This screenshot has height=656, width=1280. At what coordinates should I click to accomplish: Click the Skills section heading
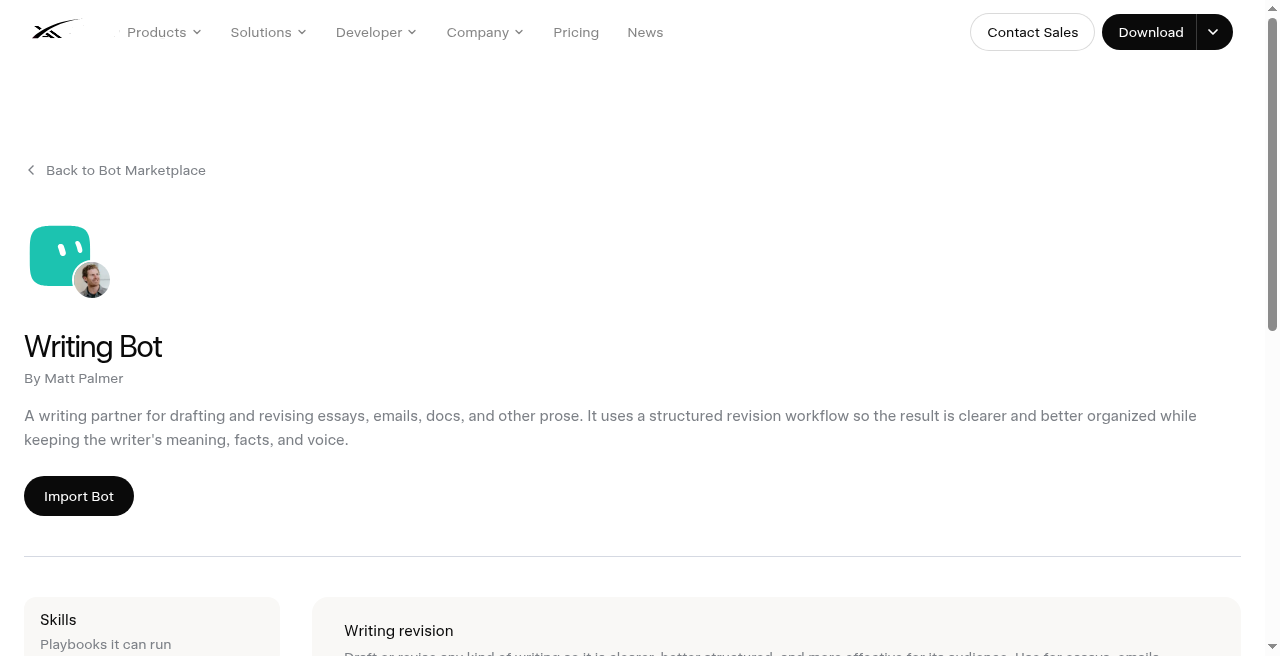click(58, 620)
